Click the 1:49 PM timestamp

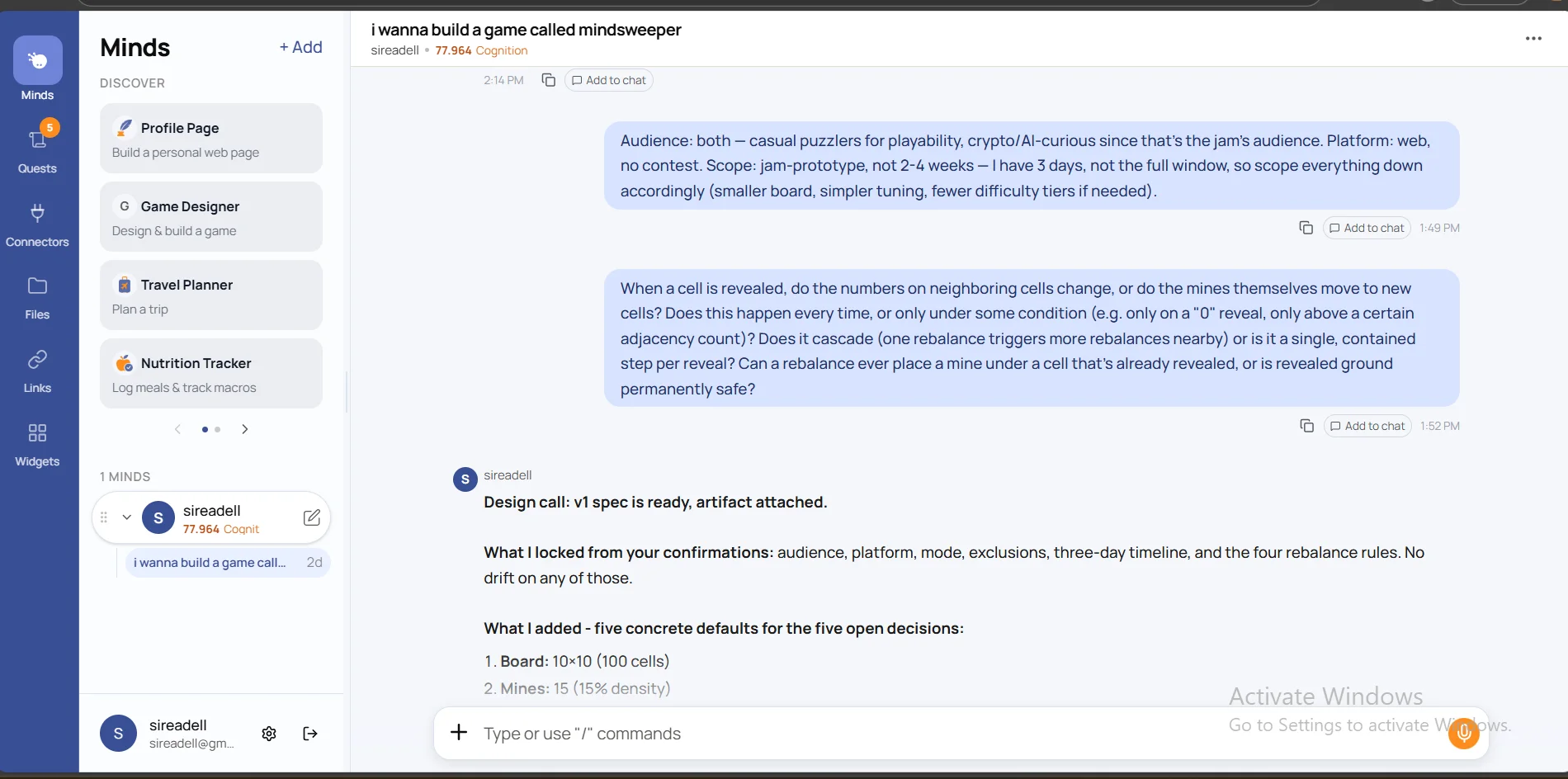point(1439,228)
